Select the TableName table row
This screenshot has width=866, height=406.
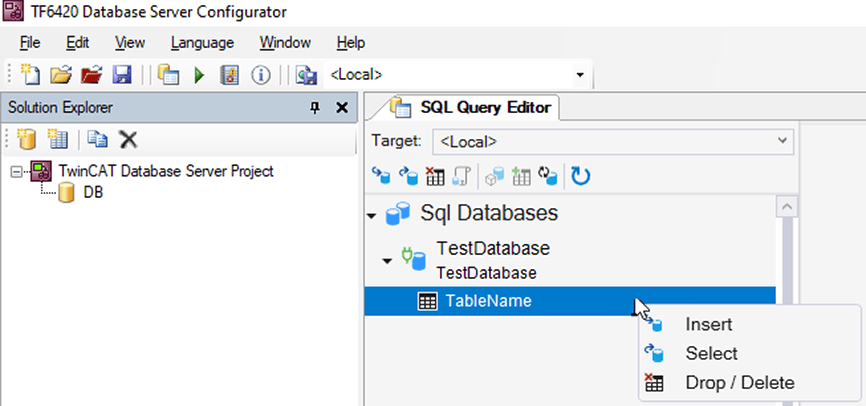click(570, 301)
